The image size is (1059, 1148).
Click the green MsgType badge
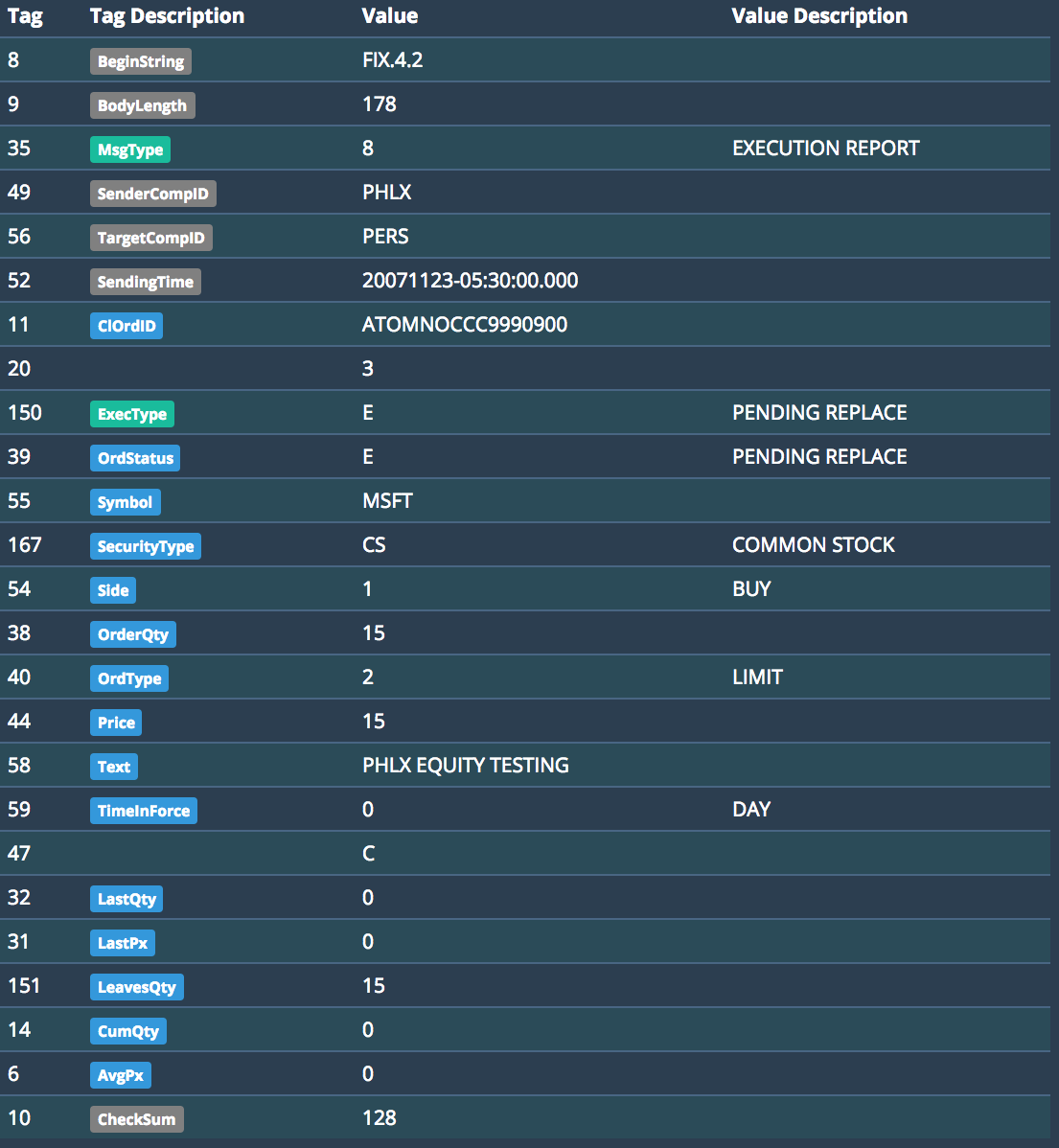(x=130, y=149)
